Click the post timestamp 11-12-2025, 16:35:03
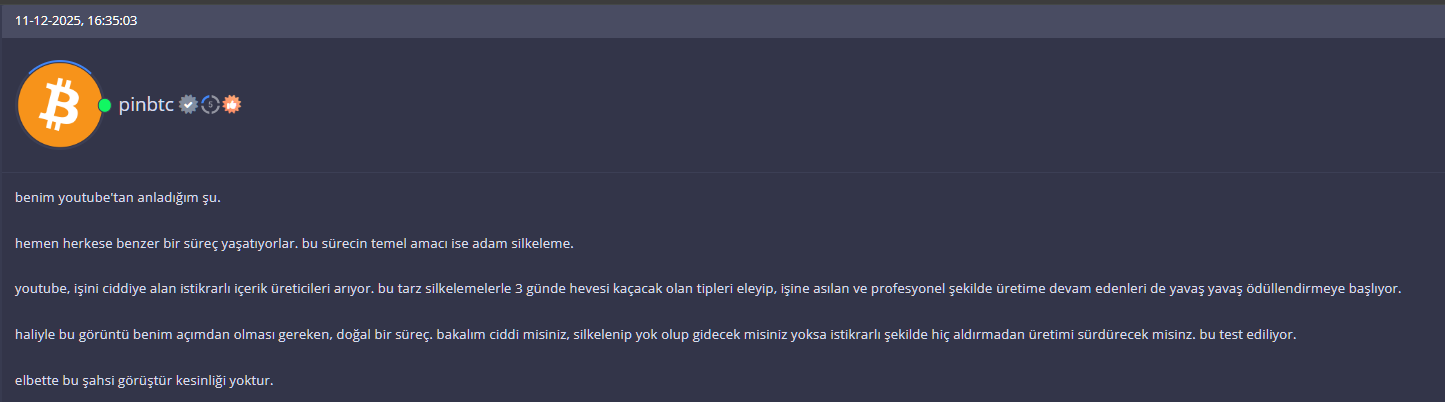This screenshot has height=402, width=1445. click(x=76, y=20)
